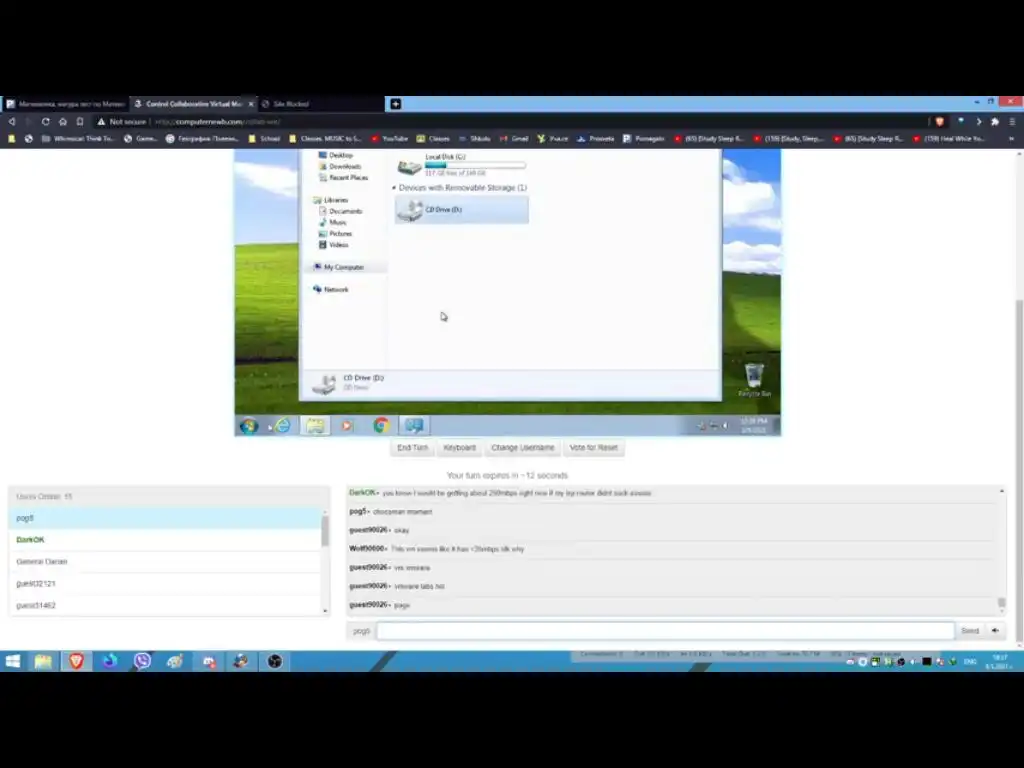Open File Explorer on the VM taskbar
This screenshot has height=768, width=1024.
click(x=315, y=426)
